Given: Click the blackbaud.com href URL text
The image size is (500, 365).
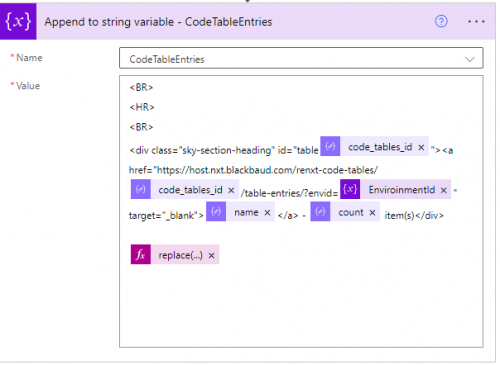Looking at the screenshot, I should 253,170.
